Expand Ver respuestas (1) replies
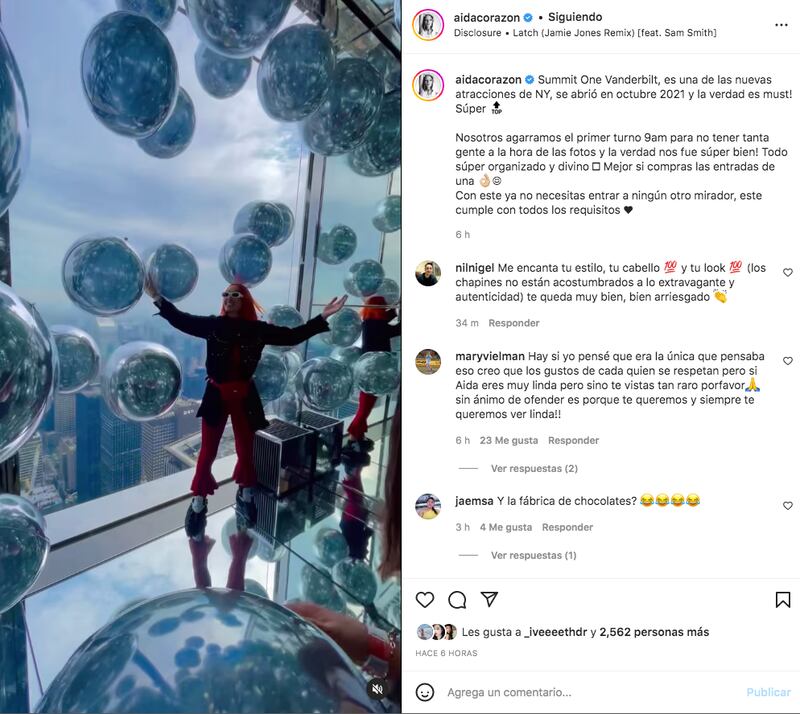The image size is (800, 714). (x=533, y=555)
